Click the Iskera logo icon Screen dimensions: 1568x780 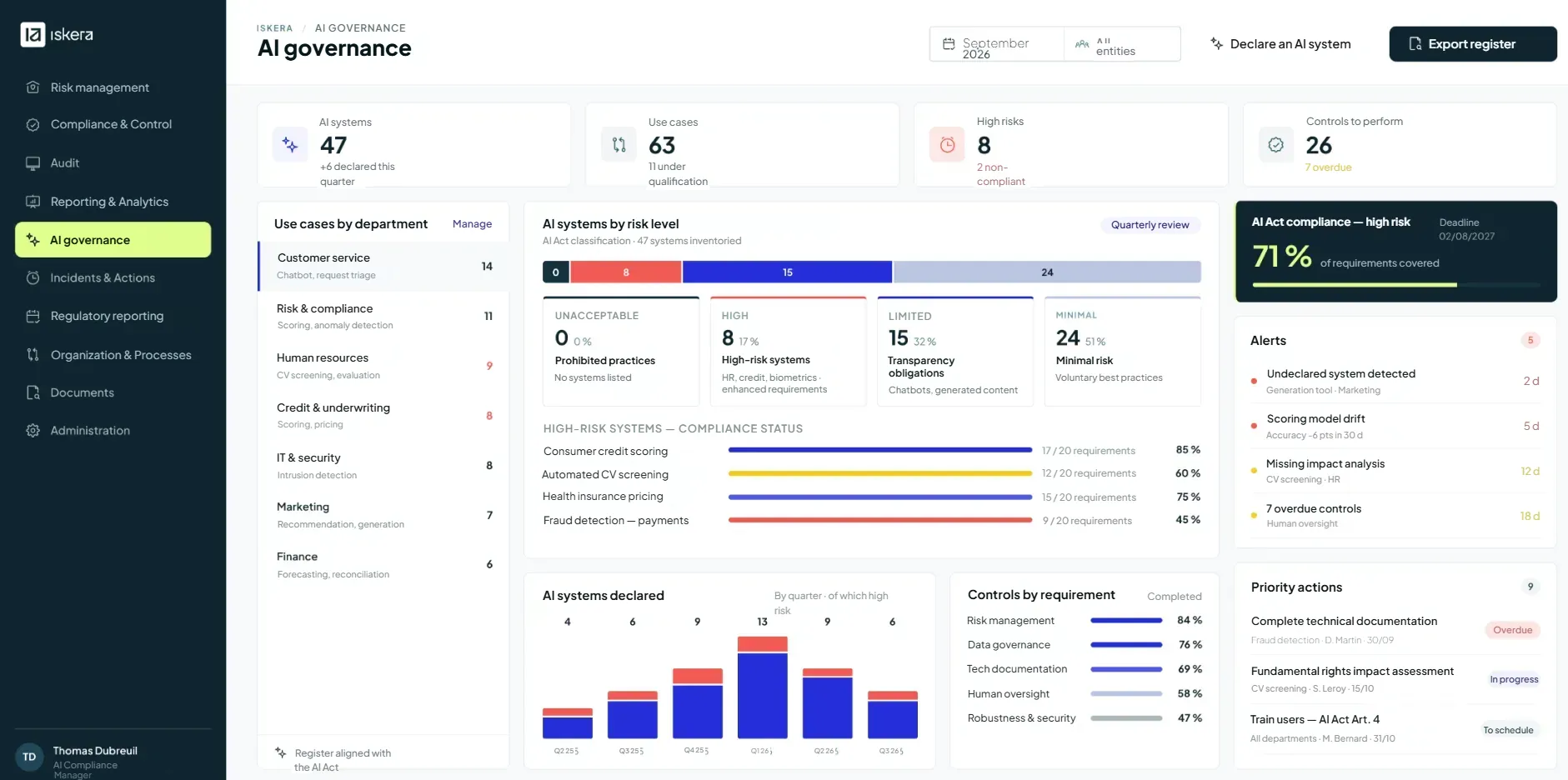coord(33,34)
